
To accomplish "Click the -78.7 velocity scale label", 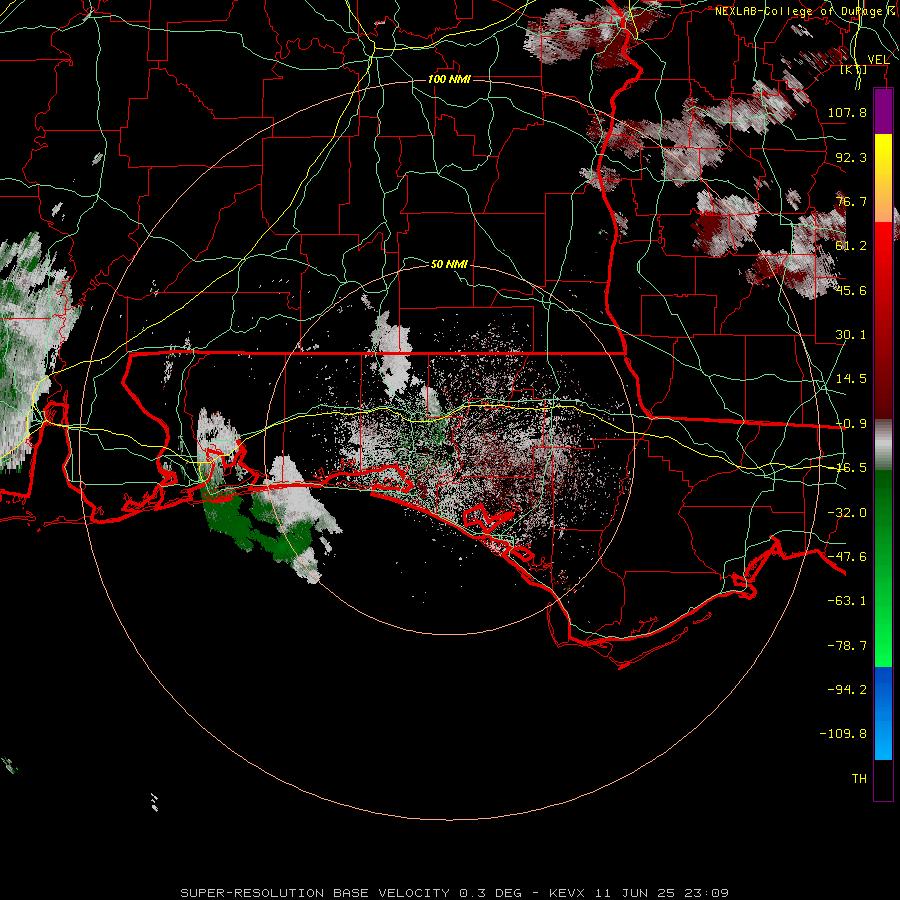I will point(847,646).
